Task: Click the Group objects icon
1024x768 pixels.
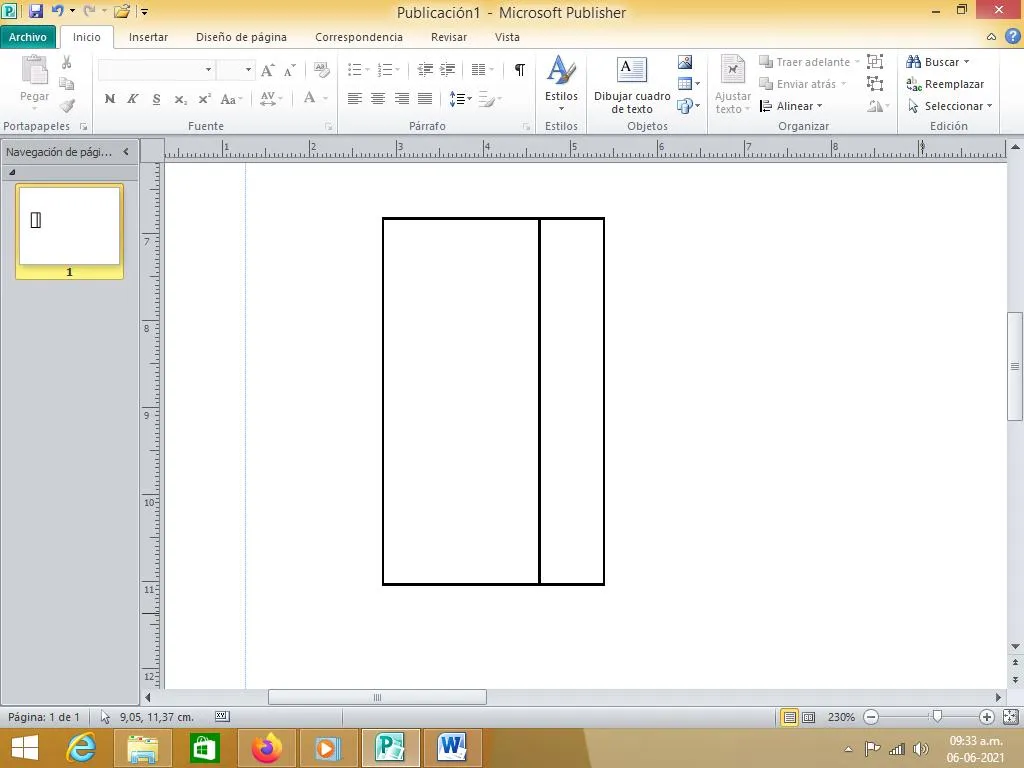Action: [875, 62]
